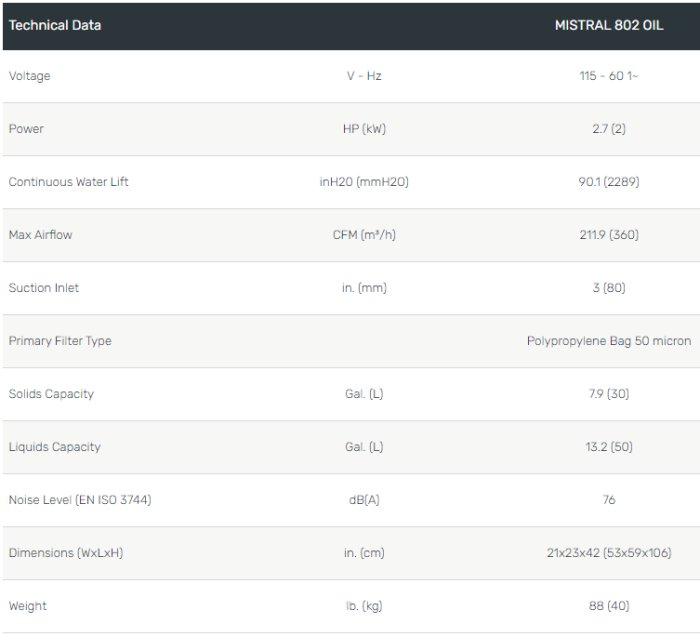
Task: Select the Suction Inlet label
Action: (x=44, y=288)
